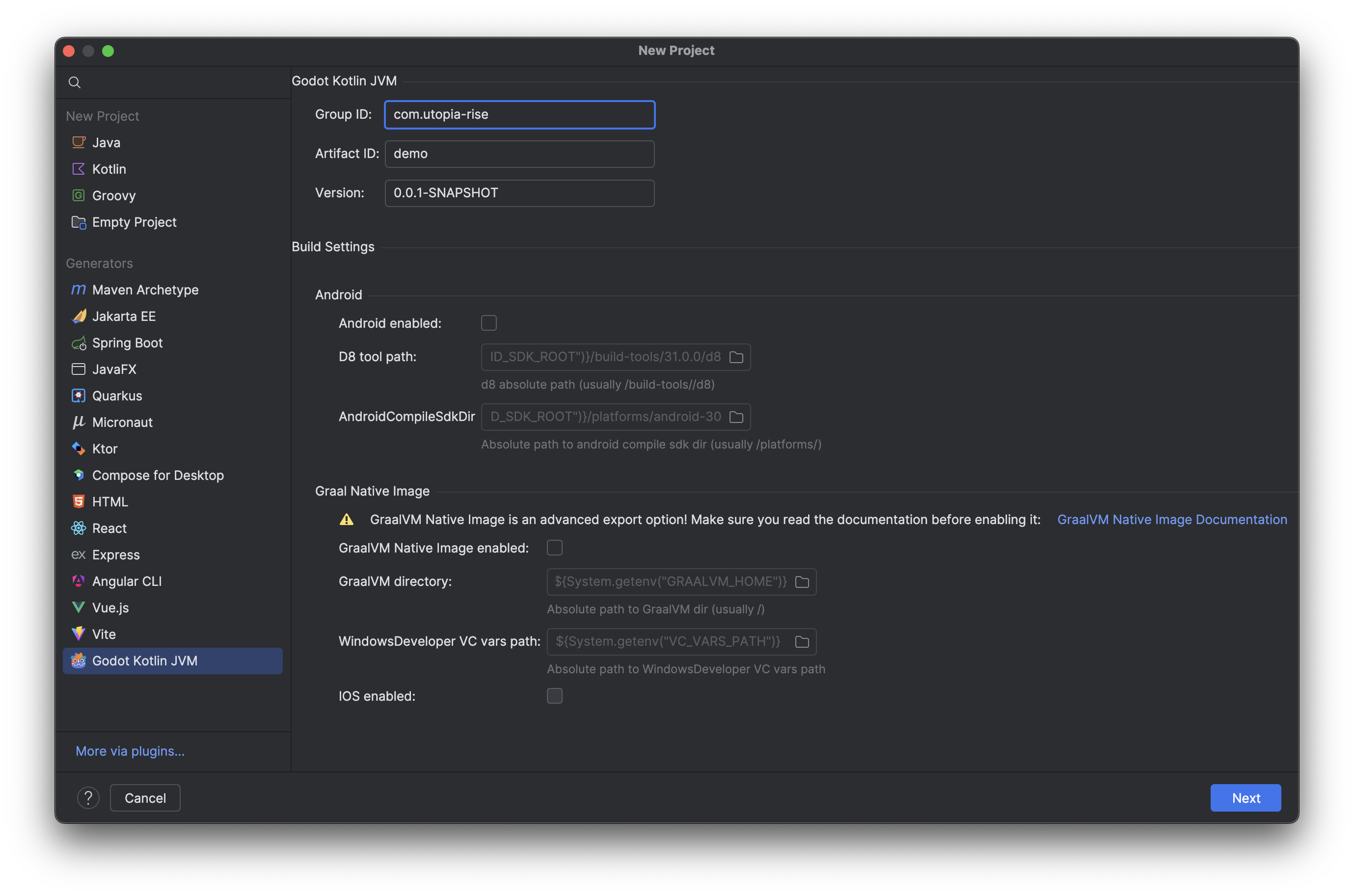Viewport: 1354px width, 896px height.
Task: Click the Ktor icon
Action: pos(78,449)
